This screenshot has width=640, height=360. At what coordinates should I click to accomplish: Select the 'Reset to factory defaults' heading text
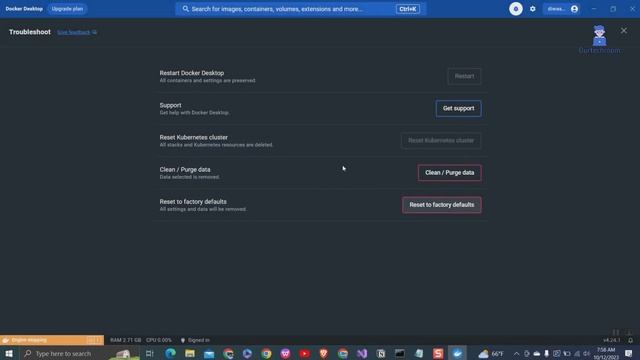(x=193, y=202)
